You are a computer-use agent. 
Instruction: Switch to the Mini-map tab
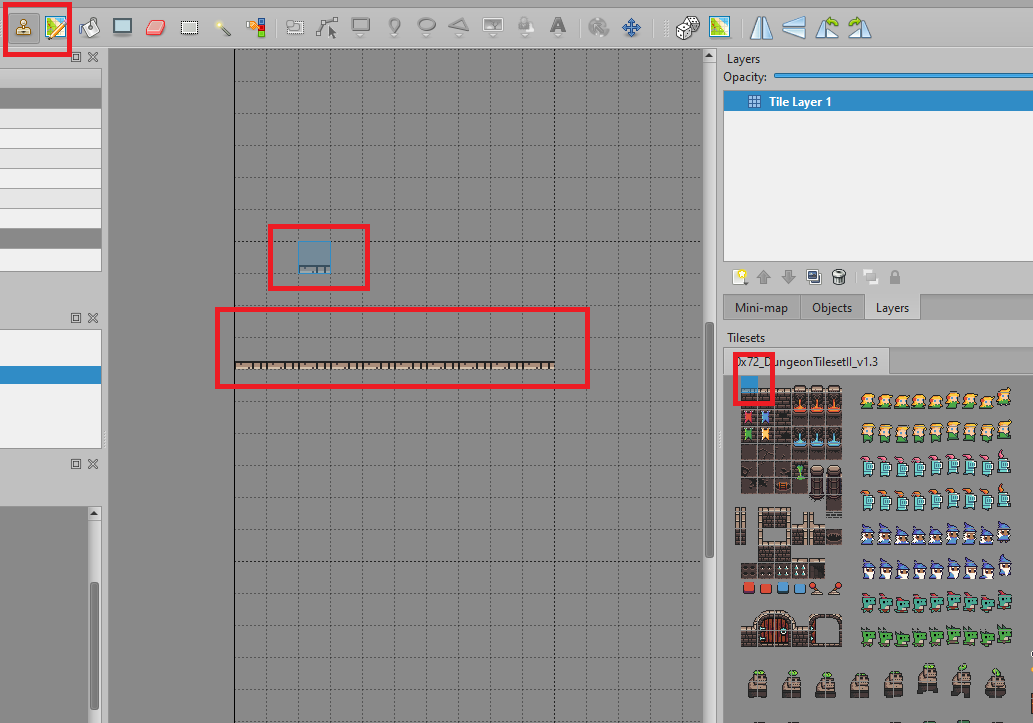point(761,307)
